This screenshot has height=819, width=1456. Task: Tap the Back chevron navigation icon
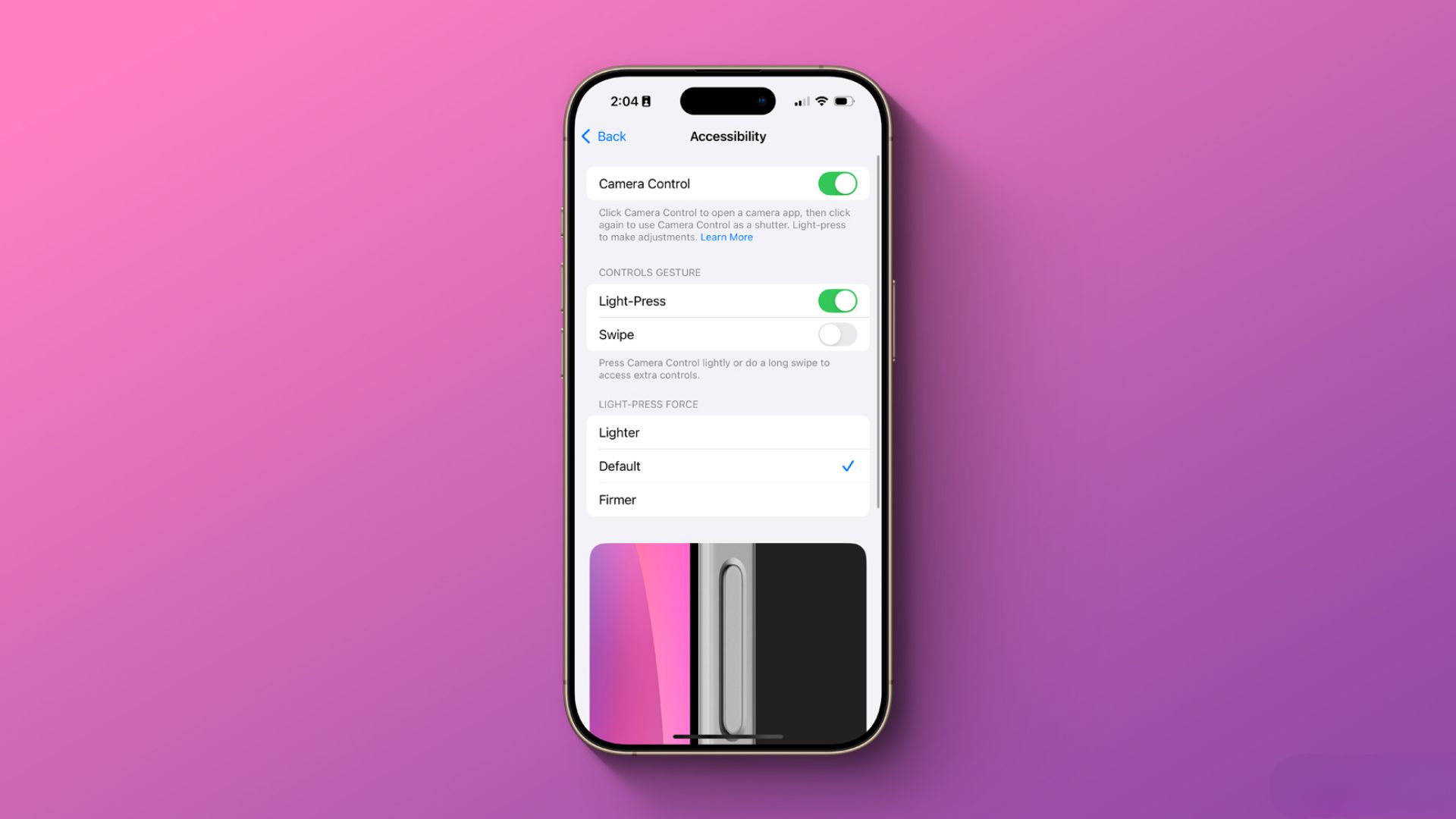click(x=585, y=136)
